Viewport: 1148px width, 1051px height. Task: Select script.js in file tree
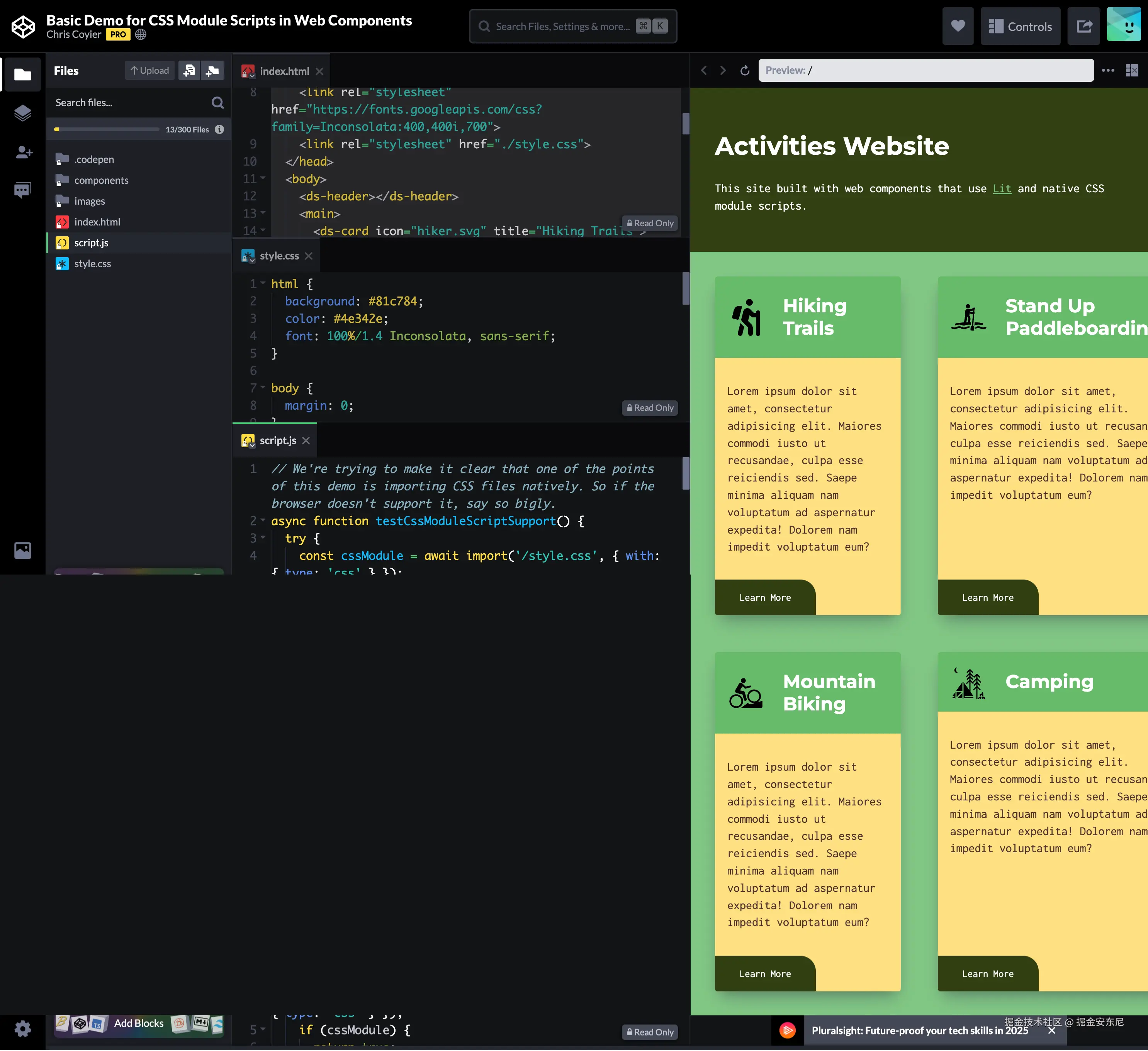[91, 243]
